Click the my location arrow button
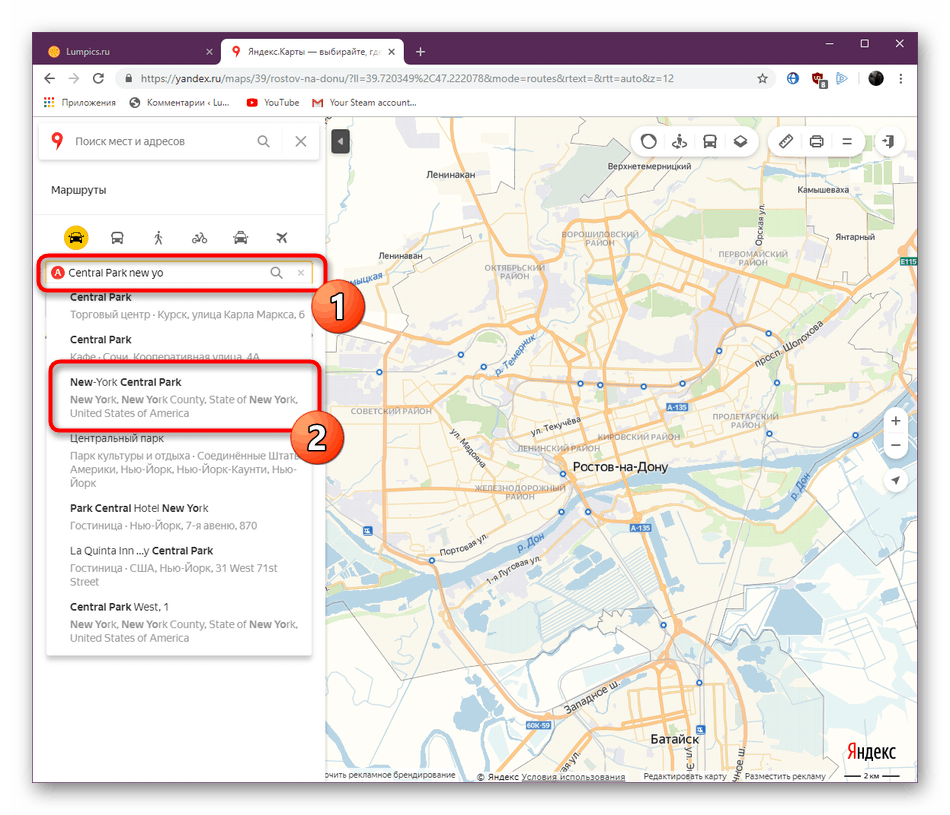This screenshot has height=815, width=950. (895, 481)
